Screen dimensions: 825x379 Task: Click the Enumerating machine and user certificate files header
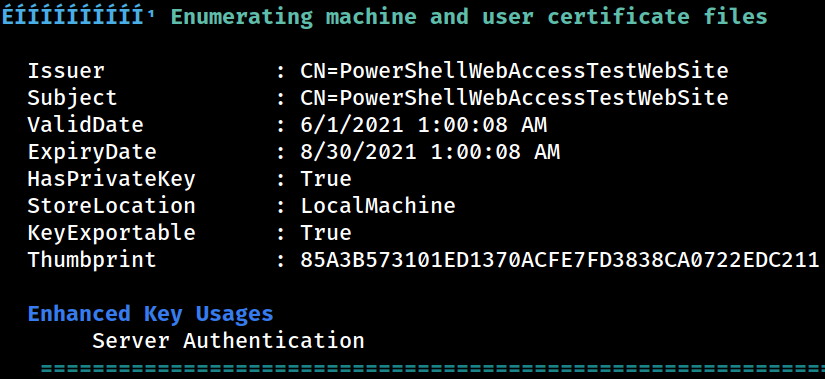469,17
